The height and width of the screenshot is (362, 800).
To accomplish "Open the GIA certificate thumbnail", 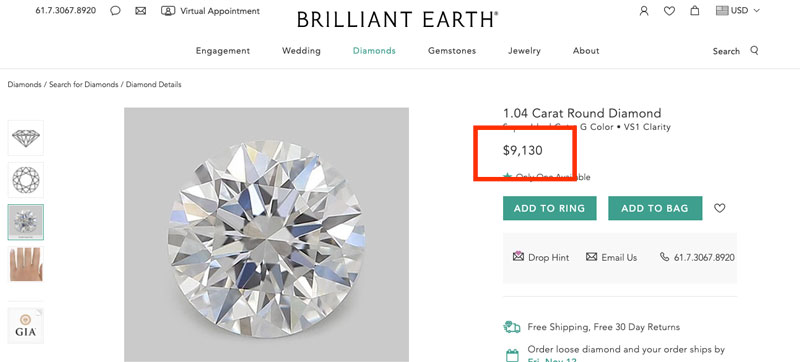I will [26, 325].
